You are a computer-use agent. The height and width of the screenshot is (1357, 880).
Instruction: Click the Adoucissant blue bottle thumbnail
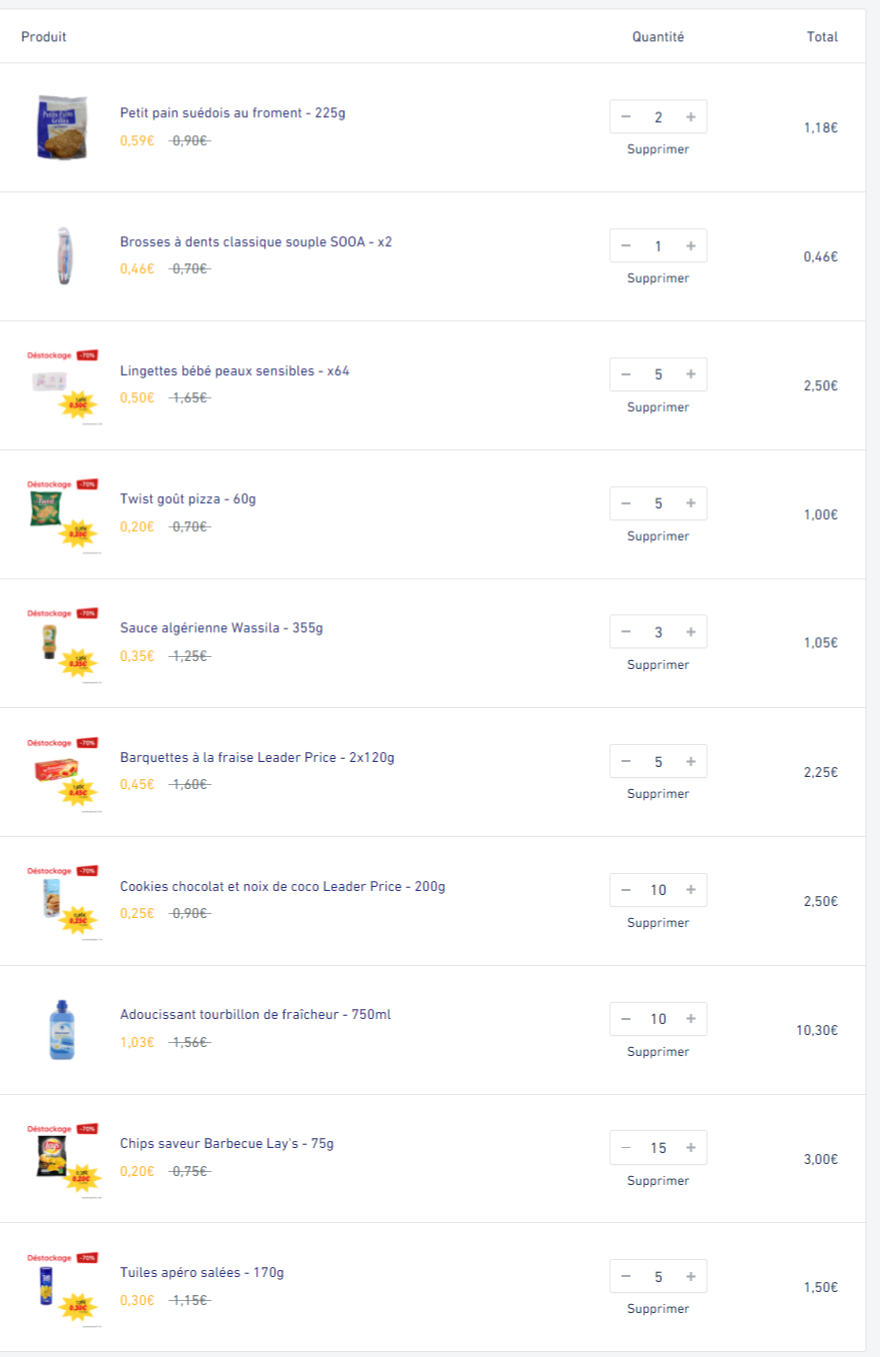click(62, 1029)
